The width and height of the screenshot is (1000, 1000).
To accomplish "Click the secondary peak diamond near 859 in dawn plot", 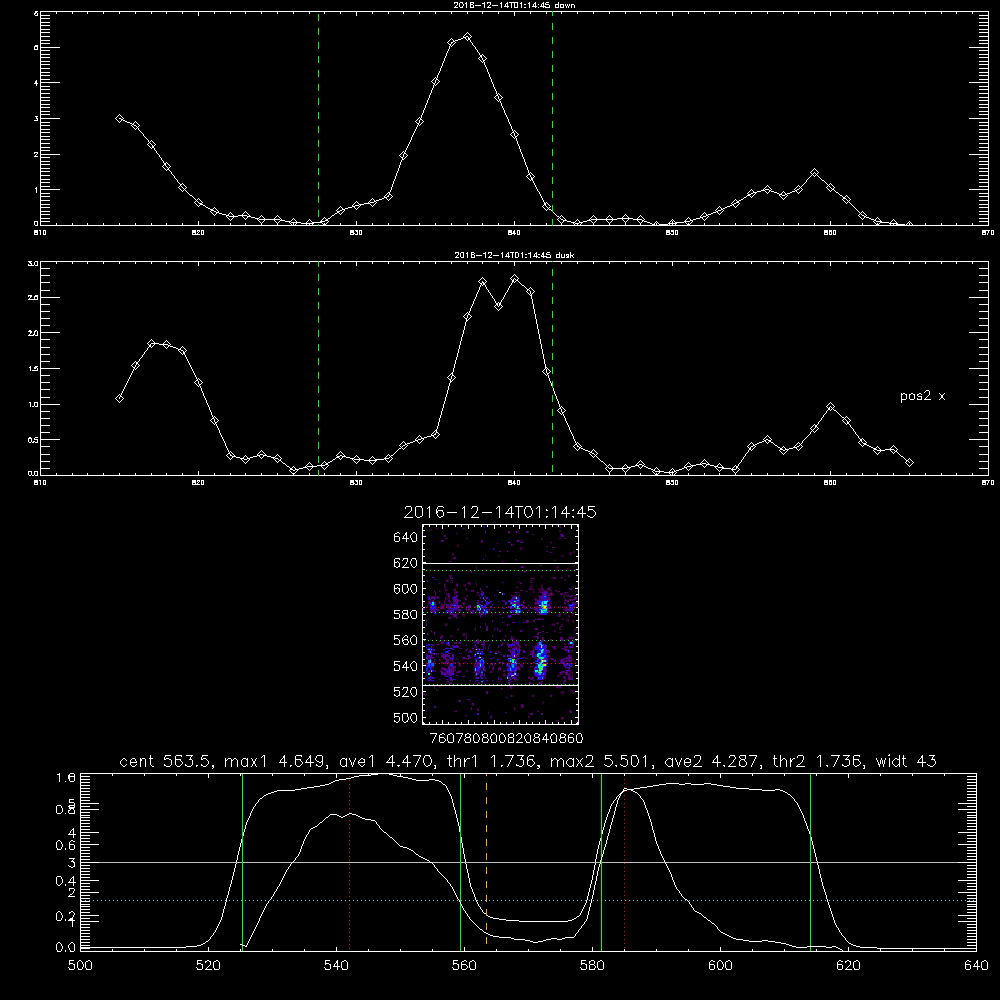I will (814, 173).
